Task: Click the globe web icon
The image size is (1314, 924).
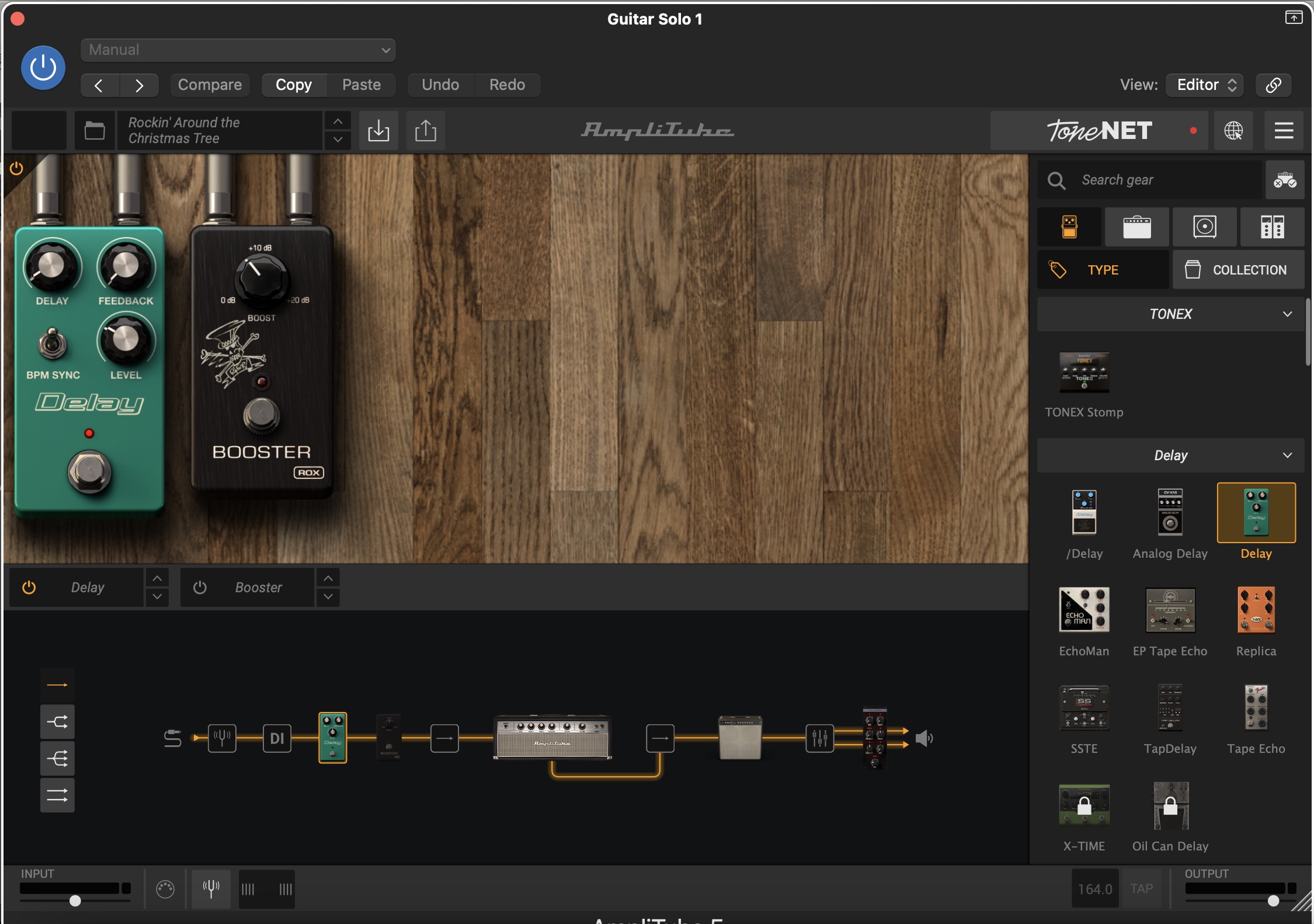Action: pyautogui.click(x=1233, y=130)
